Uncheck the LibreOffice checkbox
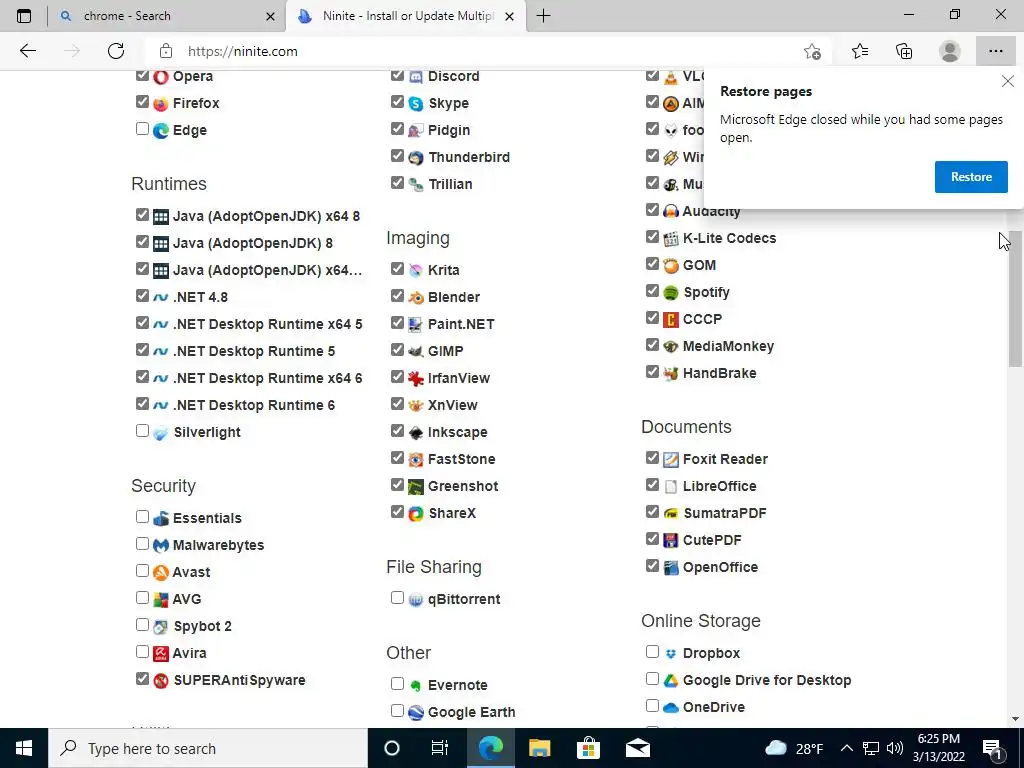Screen dimensions: 1024x768 coord(652,485)
